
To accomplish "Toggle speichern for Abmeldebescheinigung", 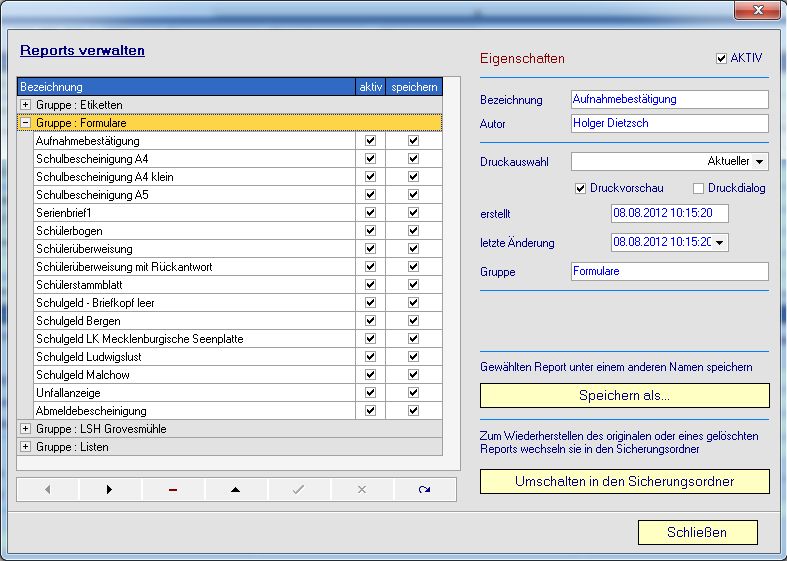I will (x=414, y=410).
